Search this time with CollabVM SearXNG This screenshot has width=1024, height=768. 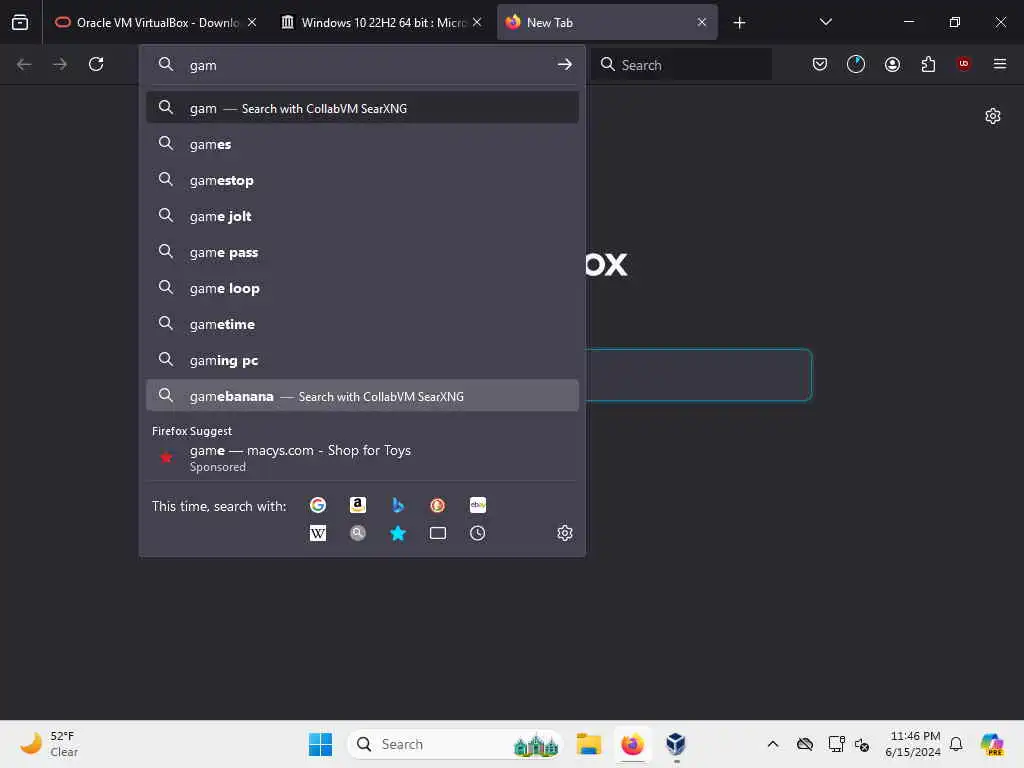[x=358, y=533]
